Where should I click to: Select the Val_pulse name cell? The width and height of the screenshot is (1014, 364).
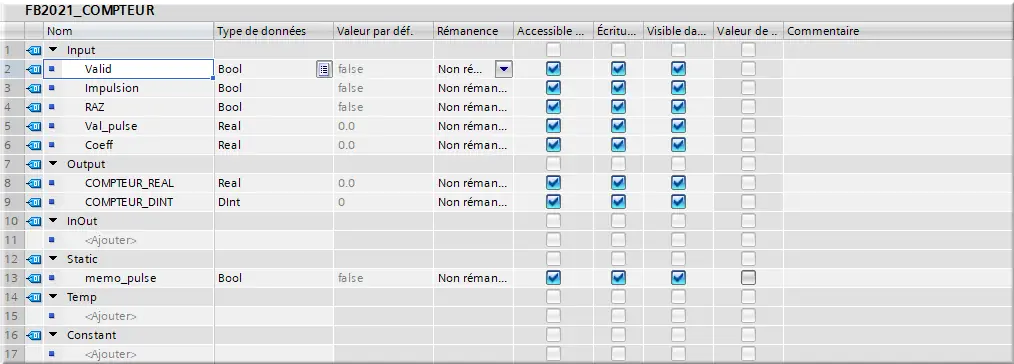pyautogui.click(x=129, y=126)
